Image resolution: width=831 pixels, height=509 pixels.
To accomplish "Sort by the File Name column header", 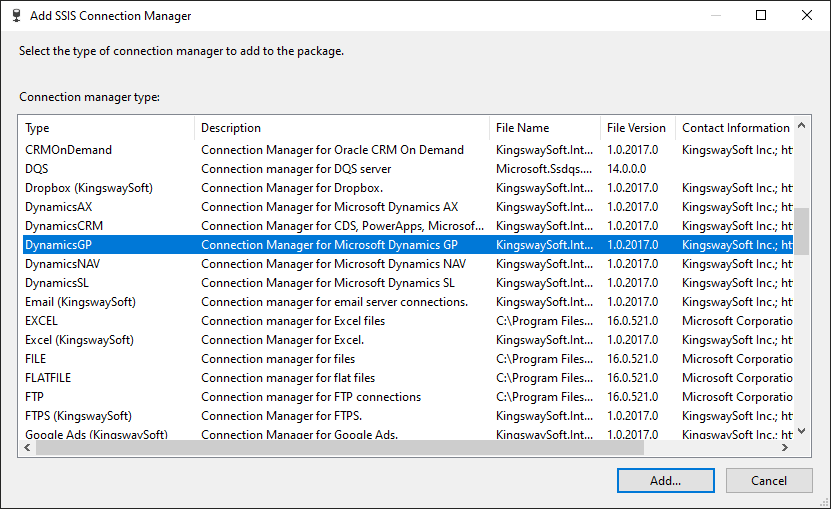I will [x=545, y=128].
